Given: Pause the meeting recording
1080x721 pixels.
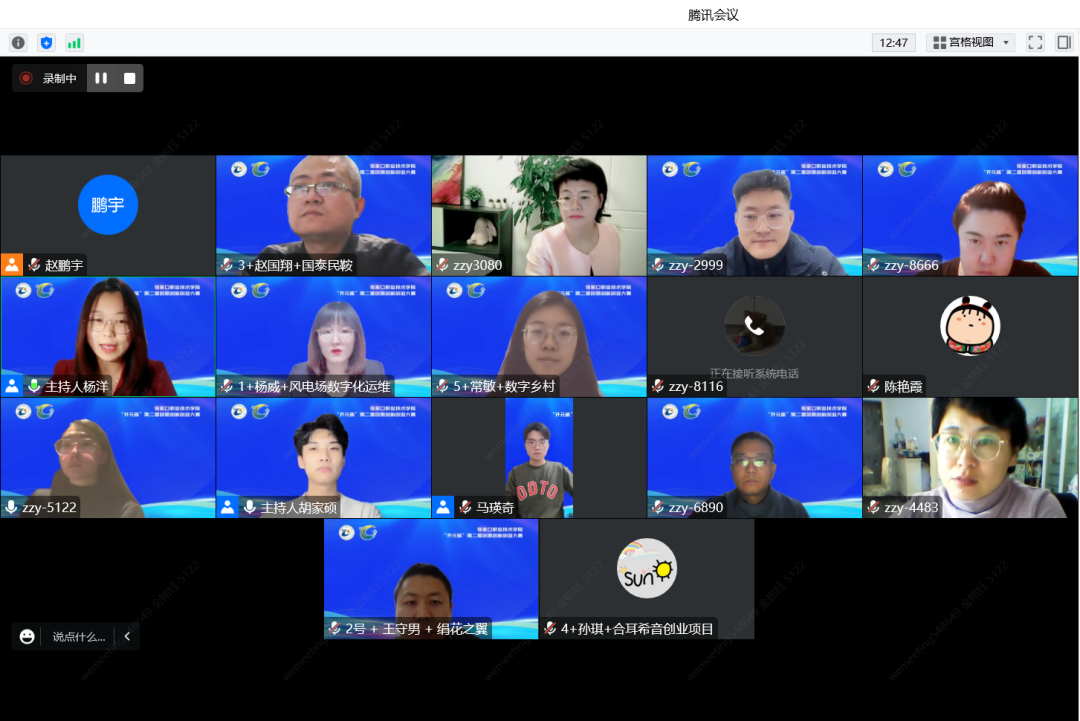Looking at the screenshot, I should point(101,78).
